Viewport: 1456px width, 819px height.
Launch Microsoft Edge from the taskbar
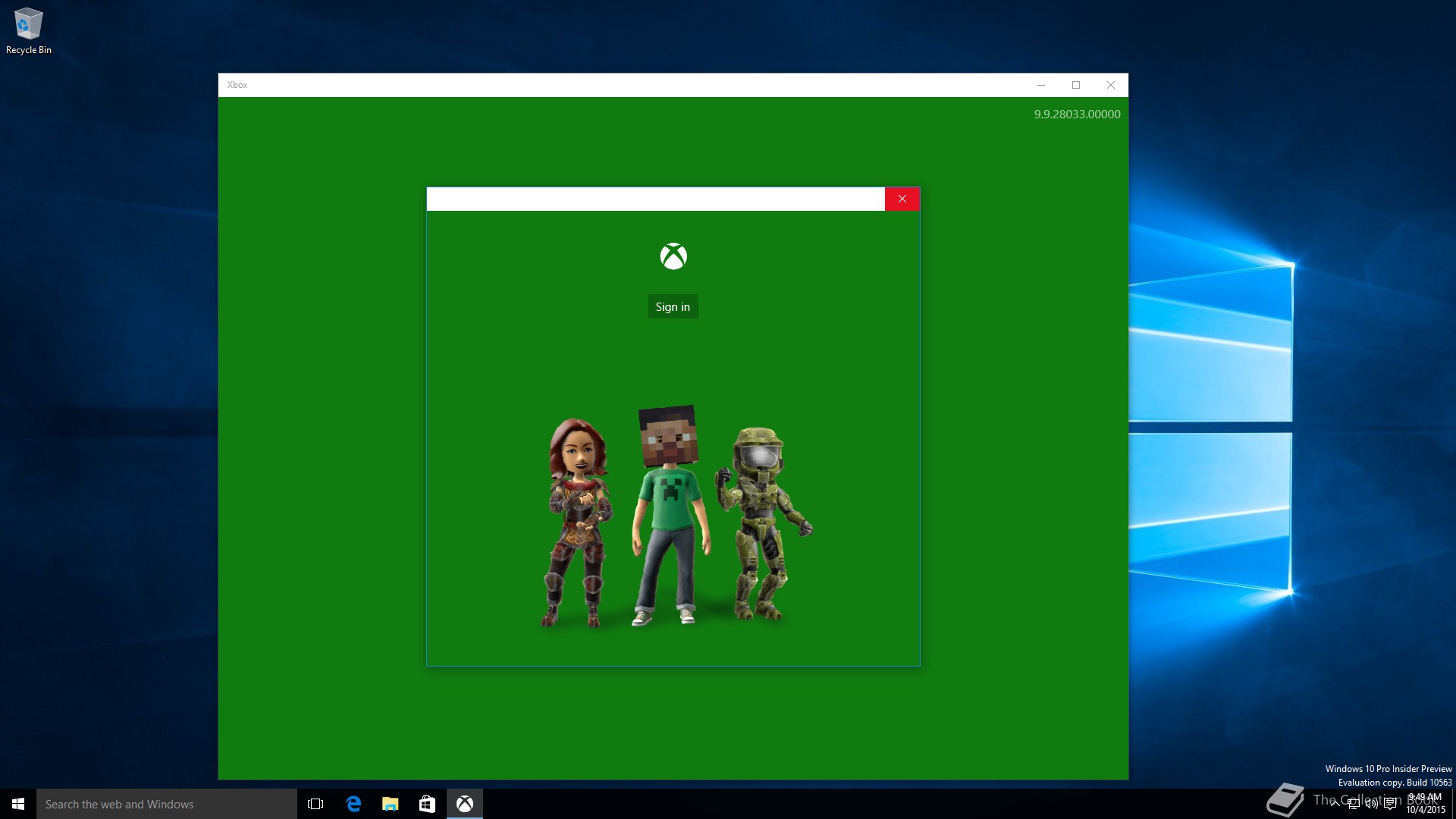click(353, 804)
